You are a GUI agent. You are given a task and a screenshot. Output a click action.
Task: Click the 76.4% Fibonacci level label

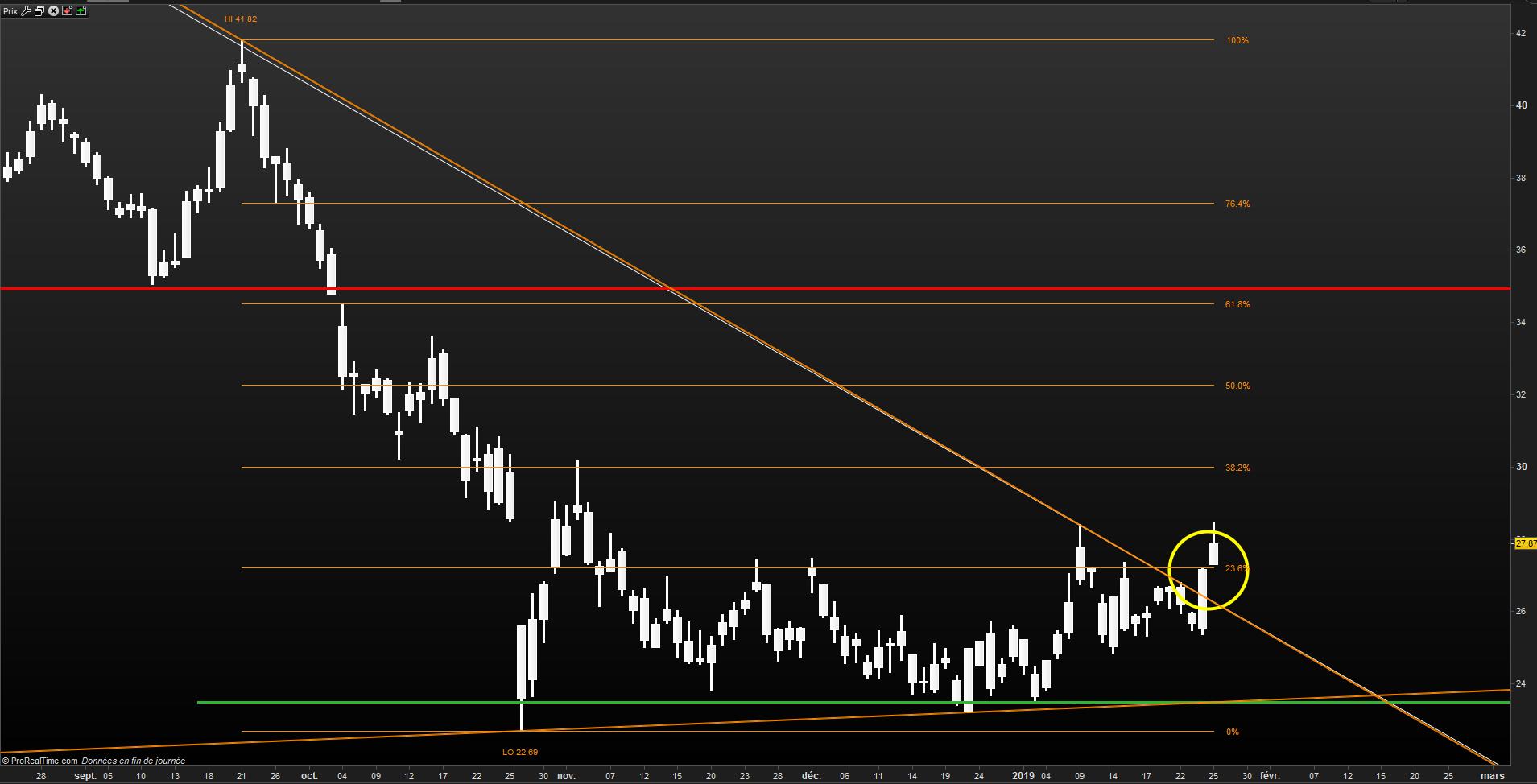click(1237, 204)
